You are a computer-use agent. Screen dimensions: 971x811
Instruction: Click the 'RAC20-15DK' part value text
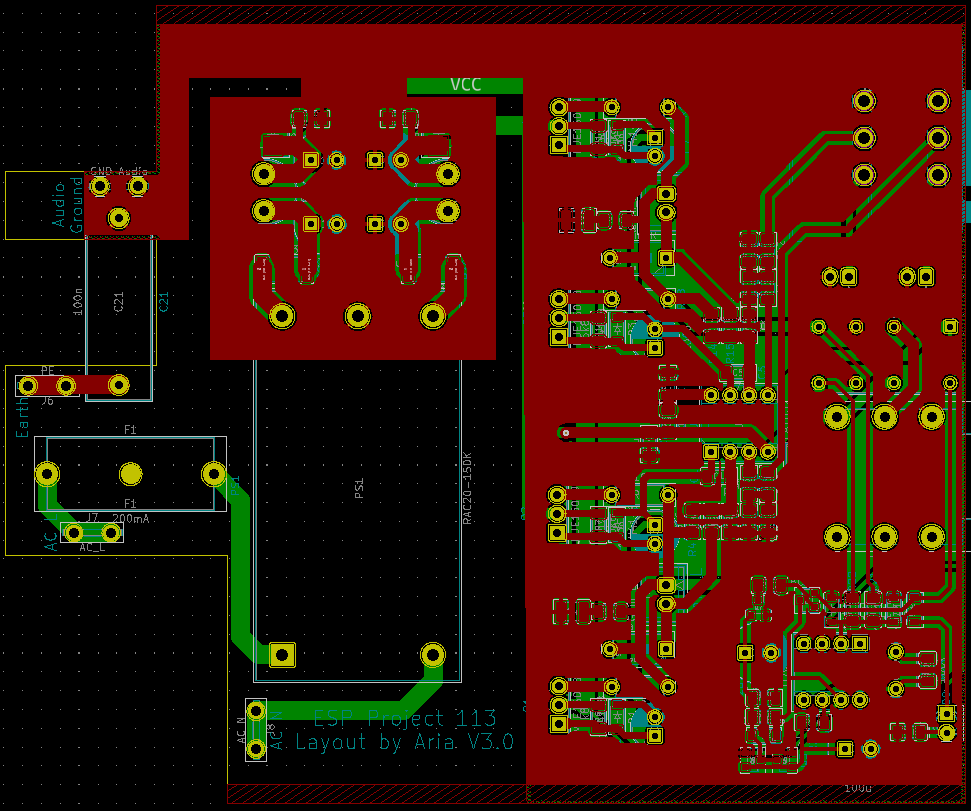pos(468,488)
